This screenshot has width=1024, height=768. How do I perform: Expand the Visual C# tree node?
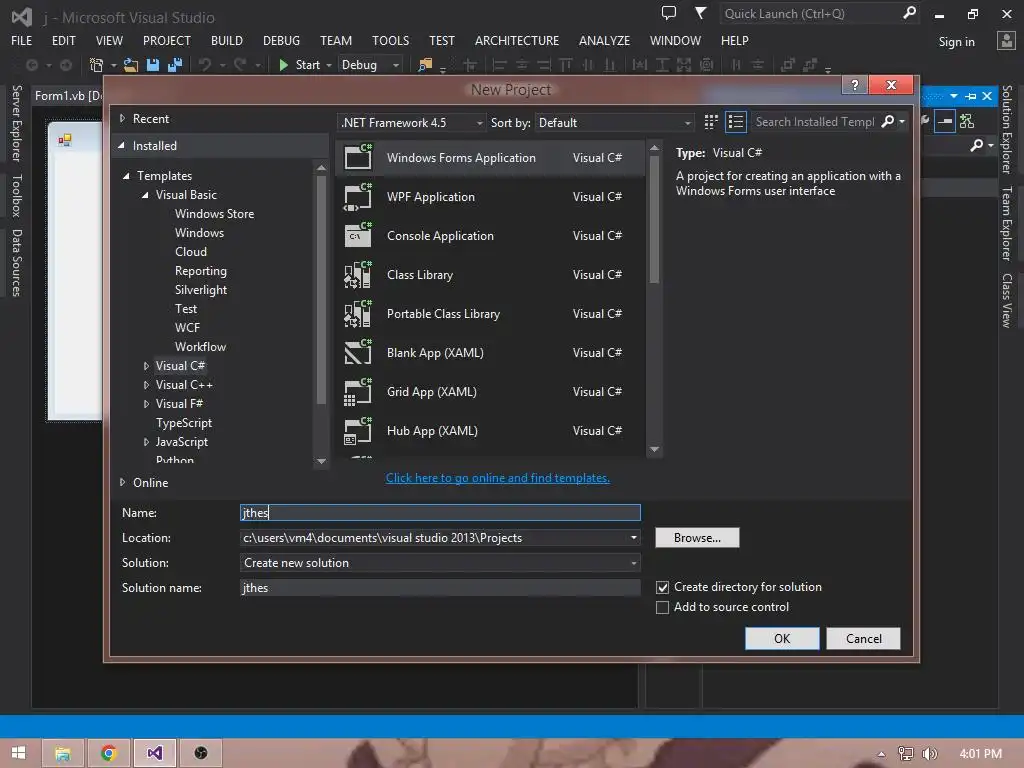[146, 366]
